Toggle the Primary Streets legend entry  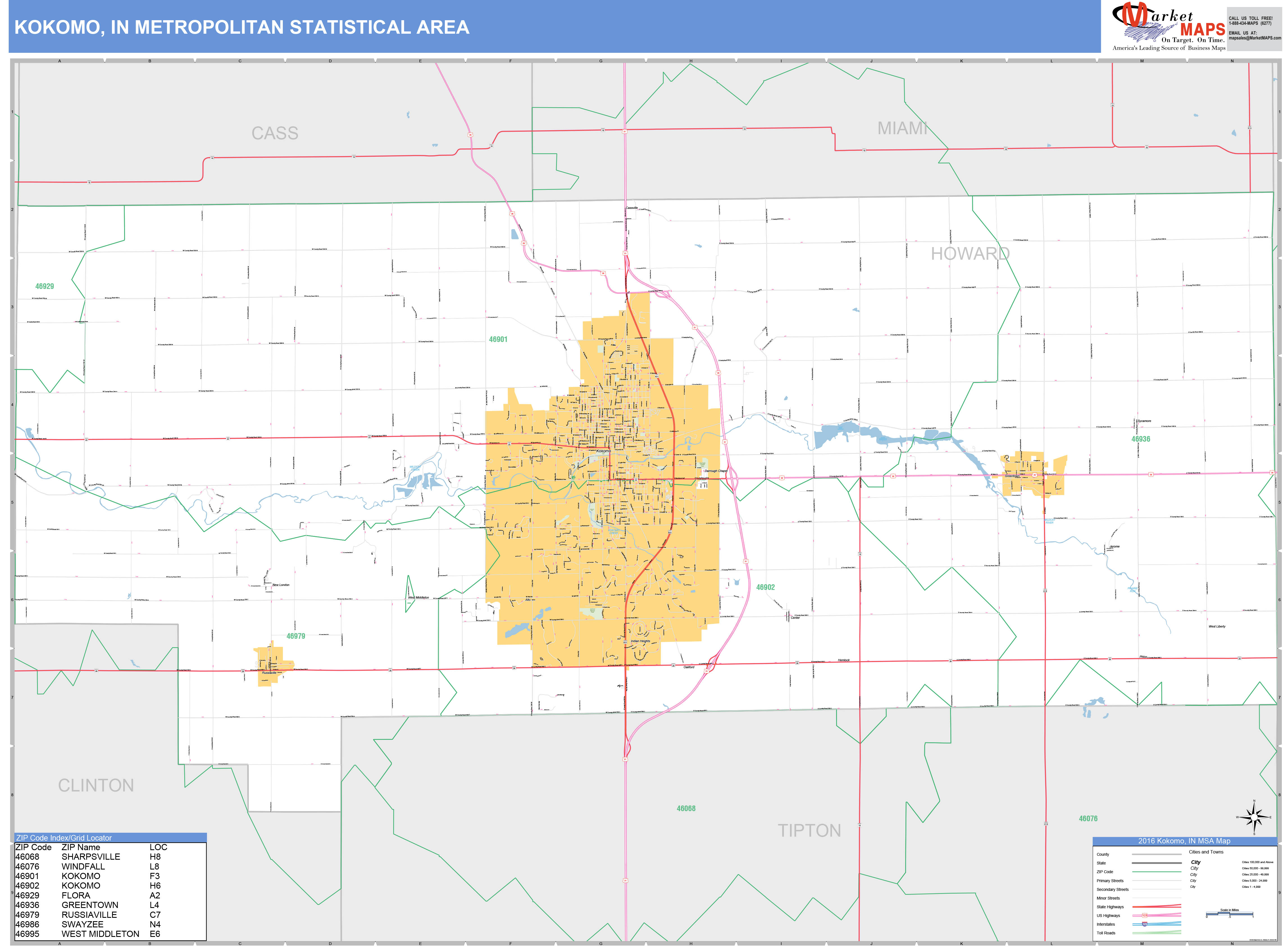click(x=1110, y=881)
